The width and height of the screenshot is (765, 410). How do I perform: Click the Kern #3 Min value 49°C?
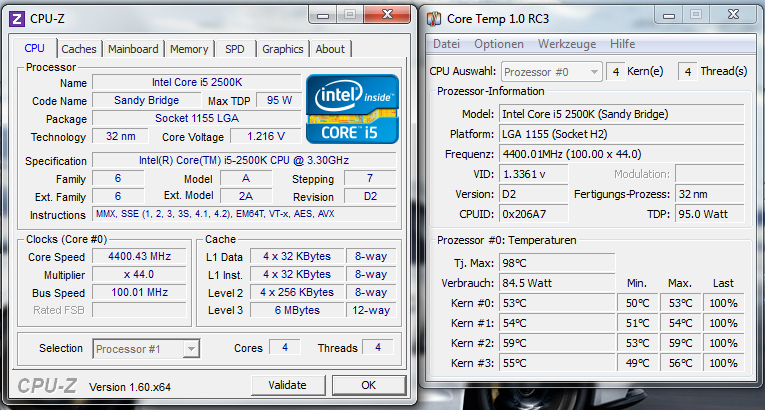638,363
